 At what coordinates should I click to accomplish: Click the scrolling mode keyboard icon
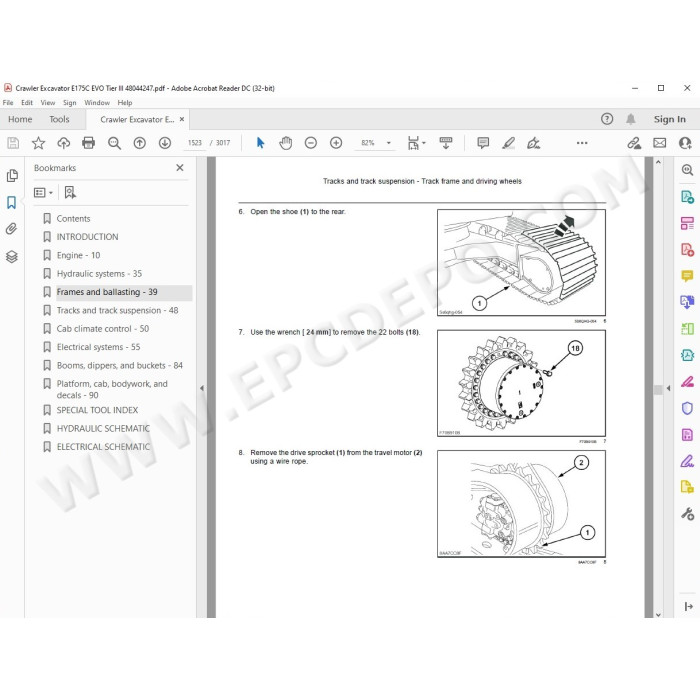446,143
